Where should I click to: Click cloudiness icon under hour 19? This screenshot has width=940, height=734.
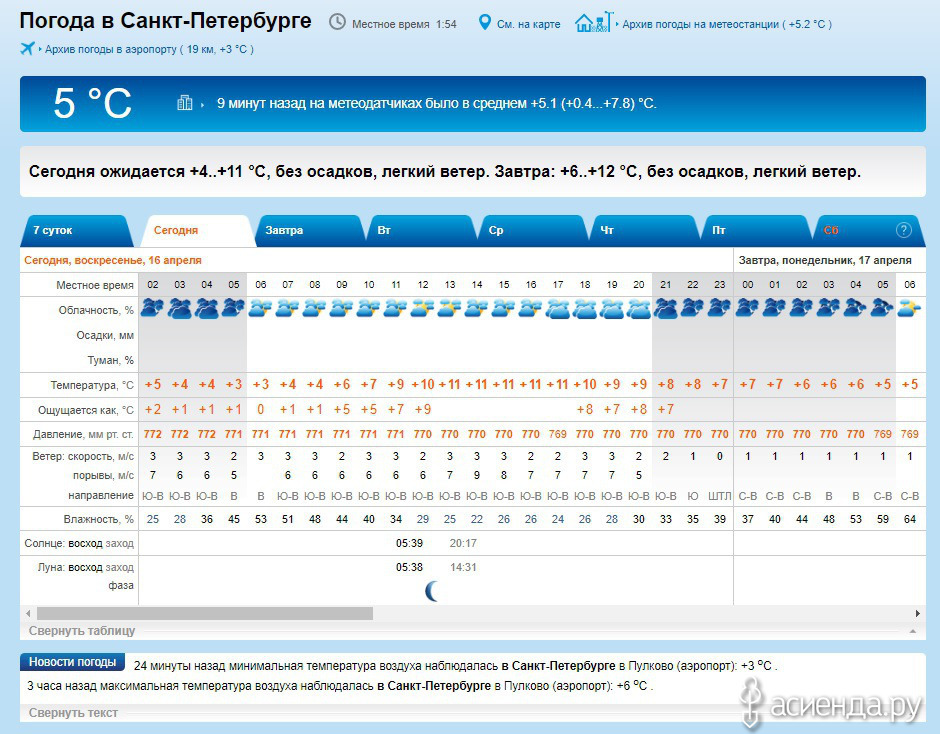click(x=611, y=308)
